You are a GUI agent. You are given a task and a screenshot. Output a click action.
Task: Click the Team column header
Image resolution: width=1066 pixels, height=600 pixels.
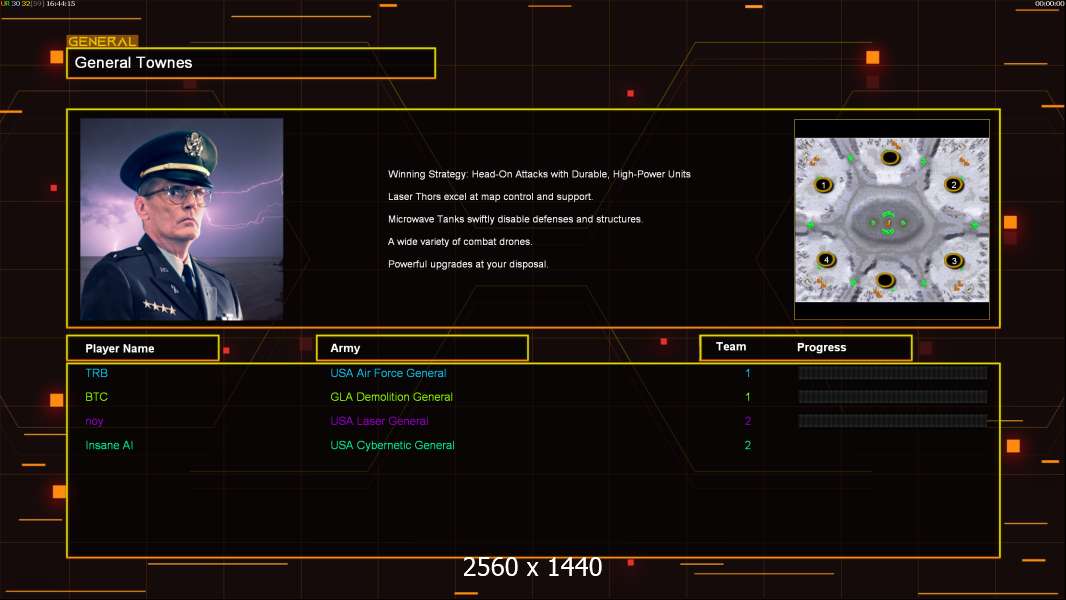click(731, 347)
